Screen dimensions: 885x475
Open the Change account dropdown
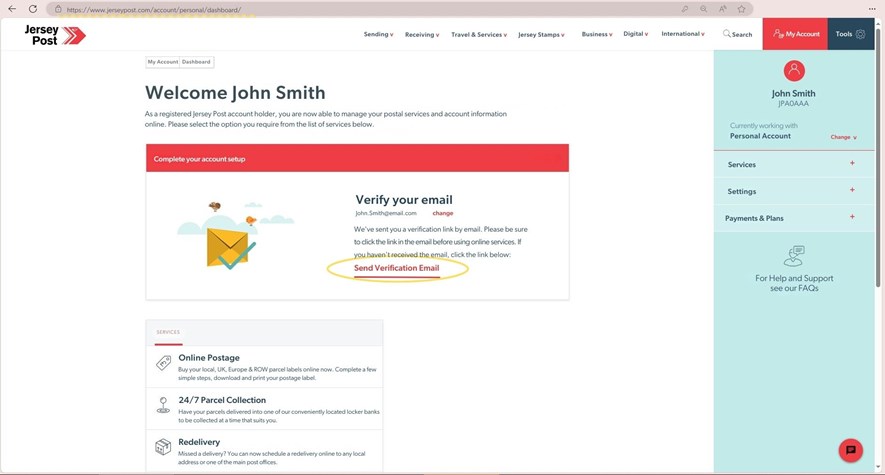coord(843,137)
